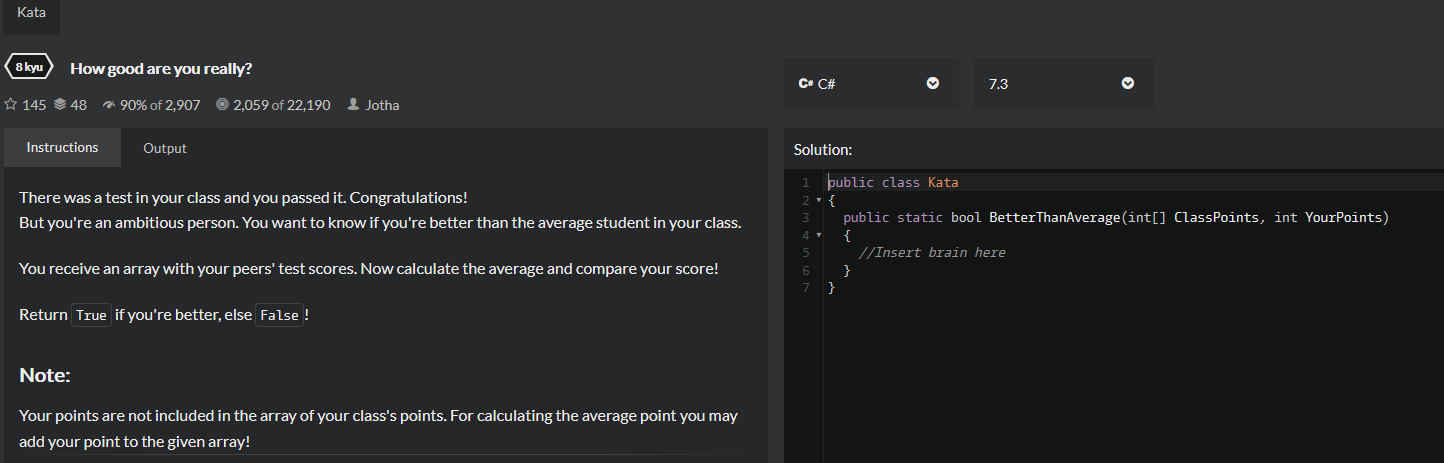Image resolution: width=1444 pixels, height=463 pixels.
Task: Open the C# language dropdown
Action: (x=870, y=83)
